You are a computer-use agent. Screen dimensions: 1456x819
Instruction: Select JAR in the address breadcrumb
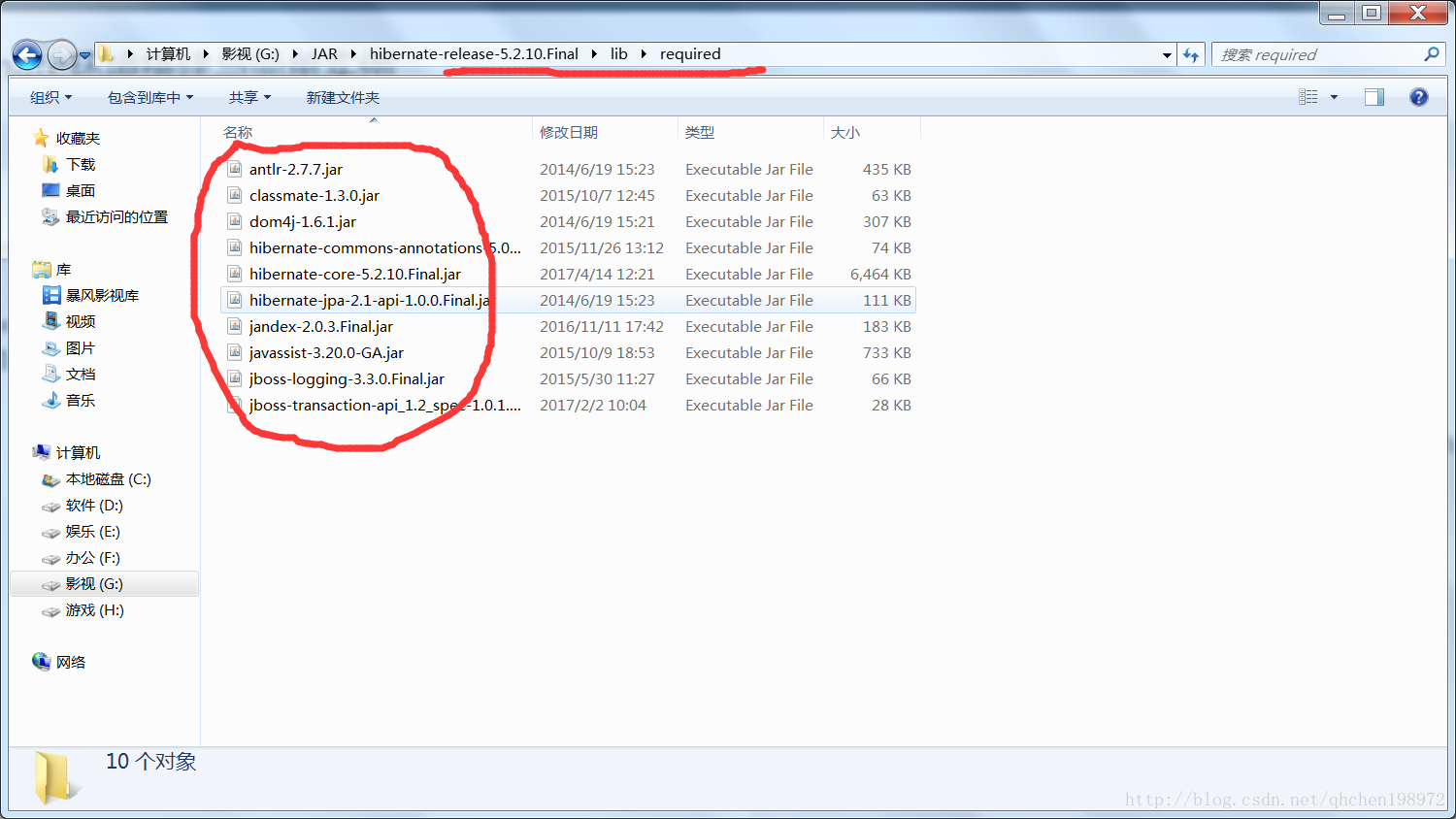click(x=324, y=54)
